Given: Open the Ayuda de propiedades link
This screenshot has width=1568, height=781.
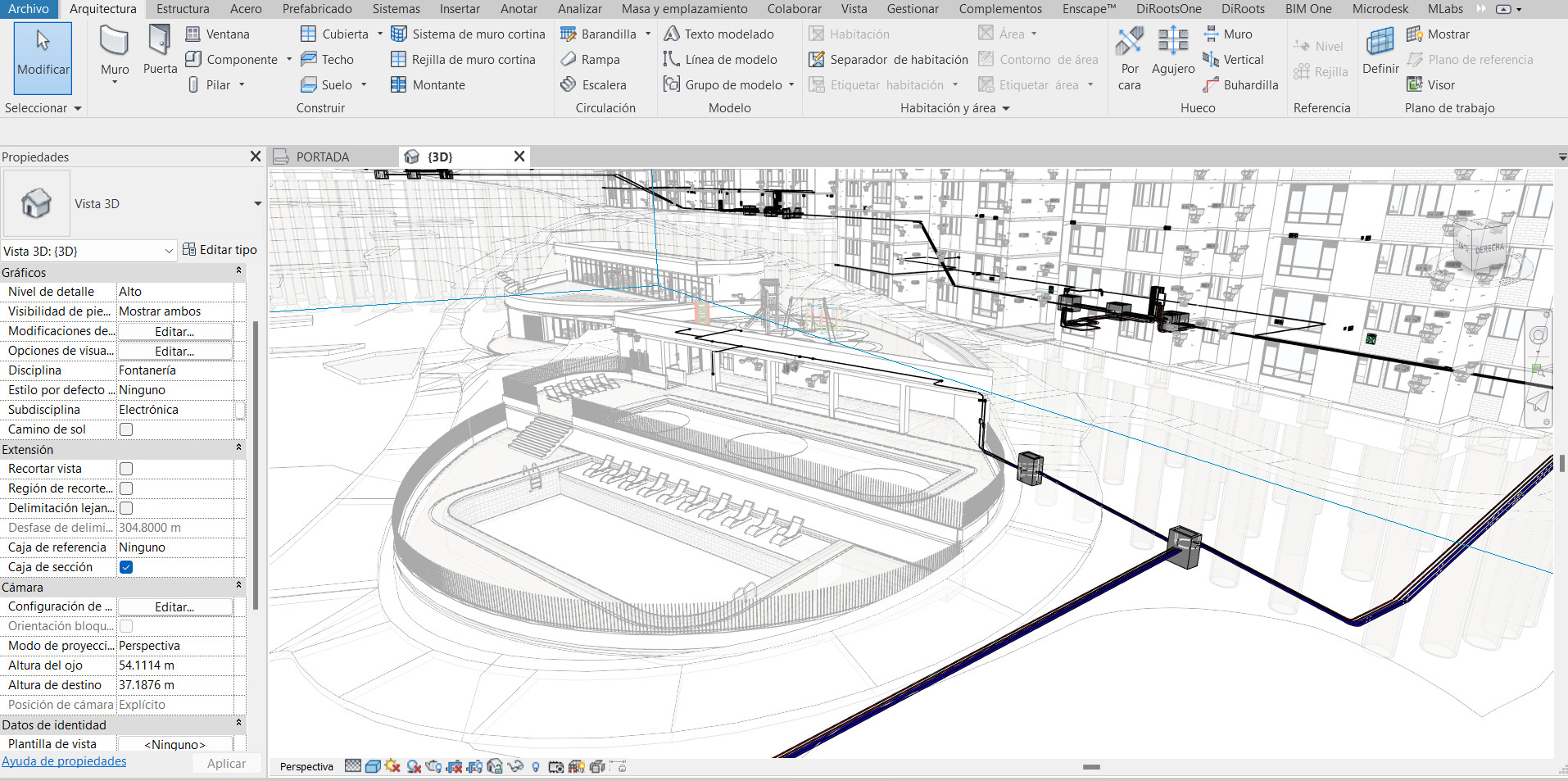Looking at the screenshot, I should 64,761.
